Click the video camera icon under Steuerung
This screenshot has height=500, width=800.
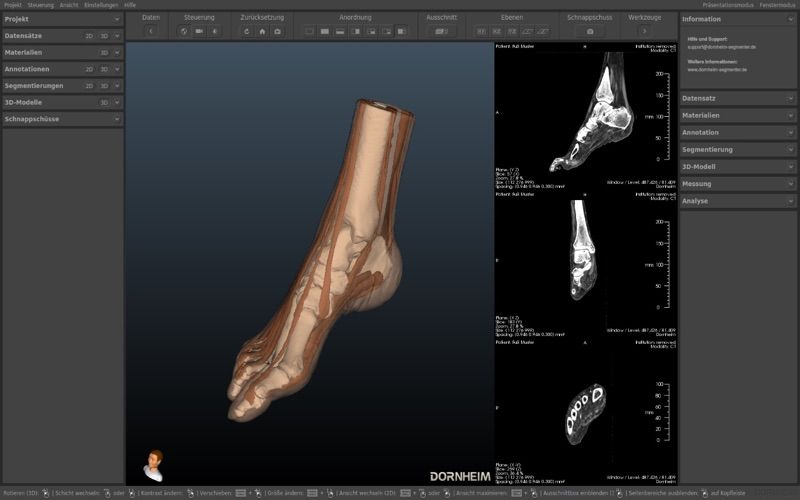(199, 31)
